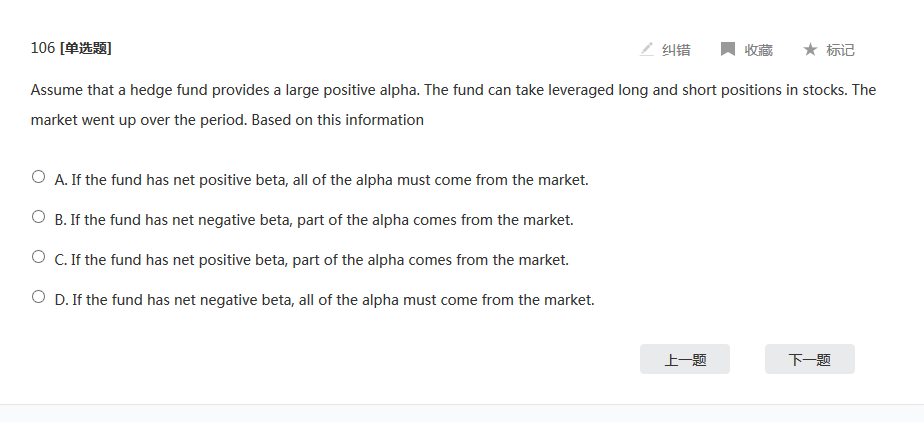The height and width of the screenshot is (422, 924).
Task: Click the 纠错 text label
Action: [676, 50]
